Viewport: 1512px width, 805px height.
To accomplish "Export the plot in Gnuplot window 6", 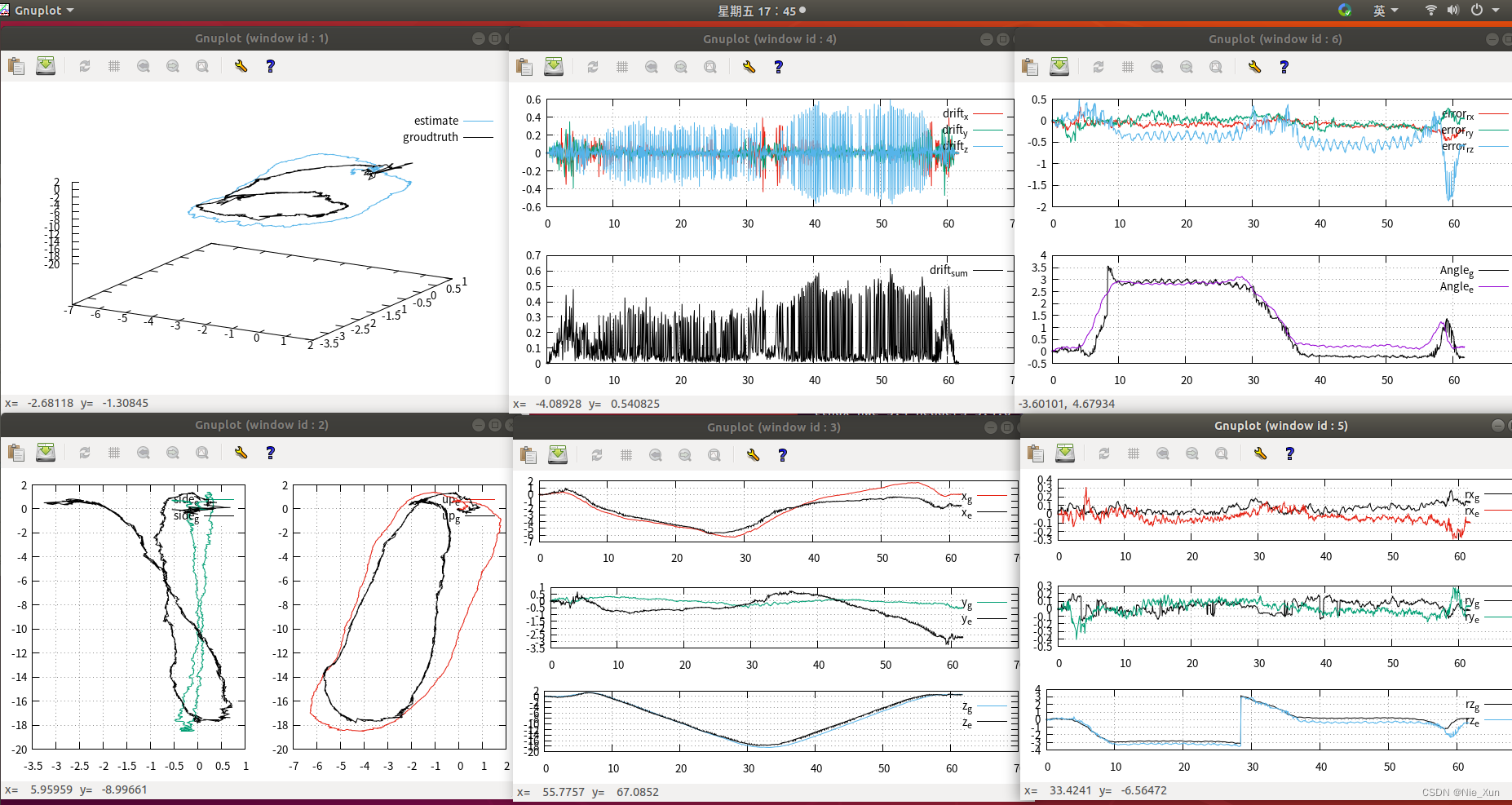I will [1059, 67].
